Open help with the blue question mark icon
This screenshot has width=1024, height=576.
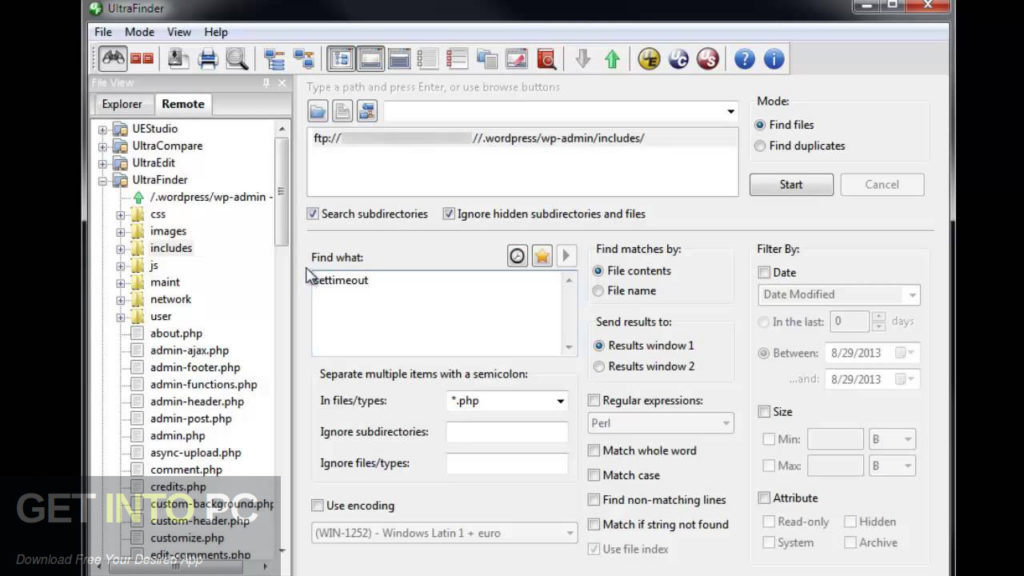[x=744, y=59]
